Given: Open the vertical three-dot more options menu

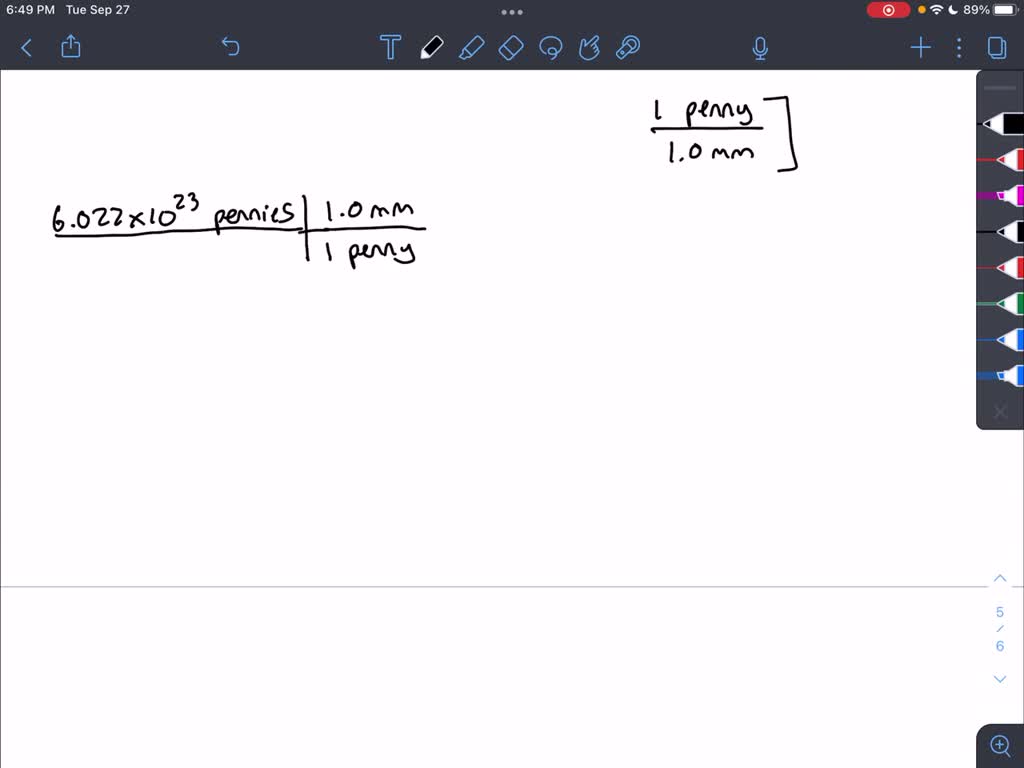Looking at the screenshot, I should click(x=959, y=48).
